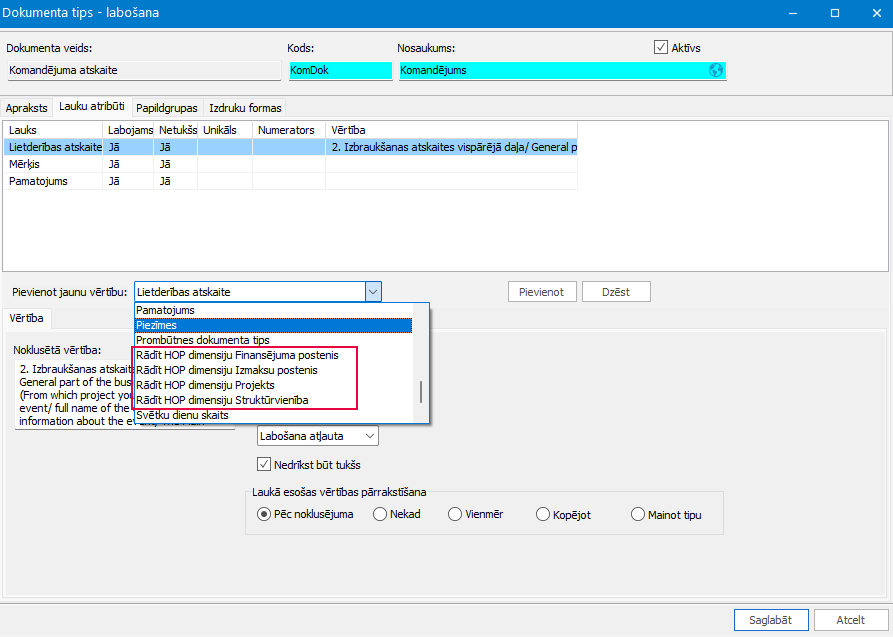The height and width of the screenshot is (637, 893).
Task: Switch to the Papildgrupas tab
Action: tap(167, 108)
